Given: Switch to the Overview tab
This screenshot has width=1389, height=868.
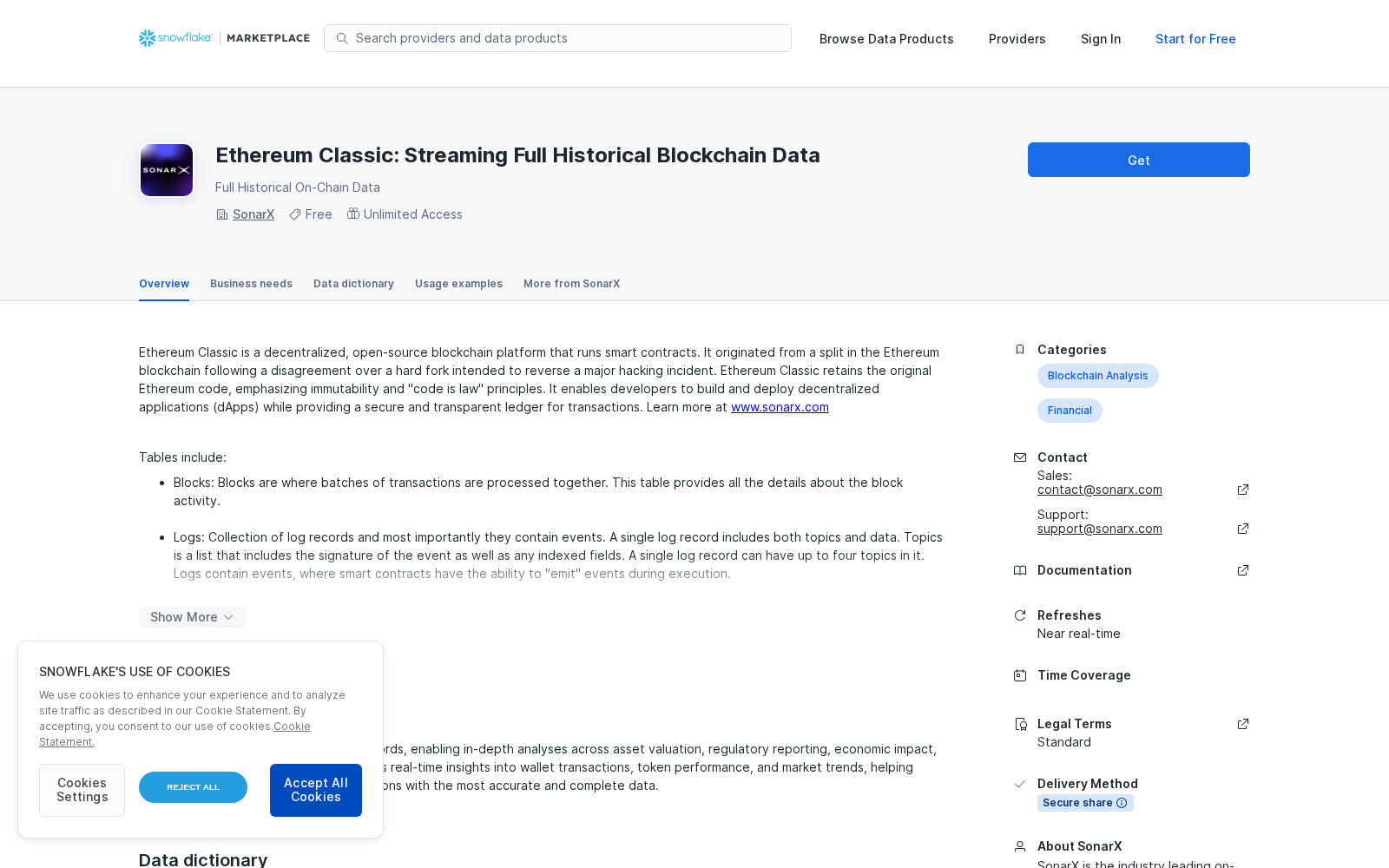Looking at the screenshot, I should coord(164,284).
